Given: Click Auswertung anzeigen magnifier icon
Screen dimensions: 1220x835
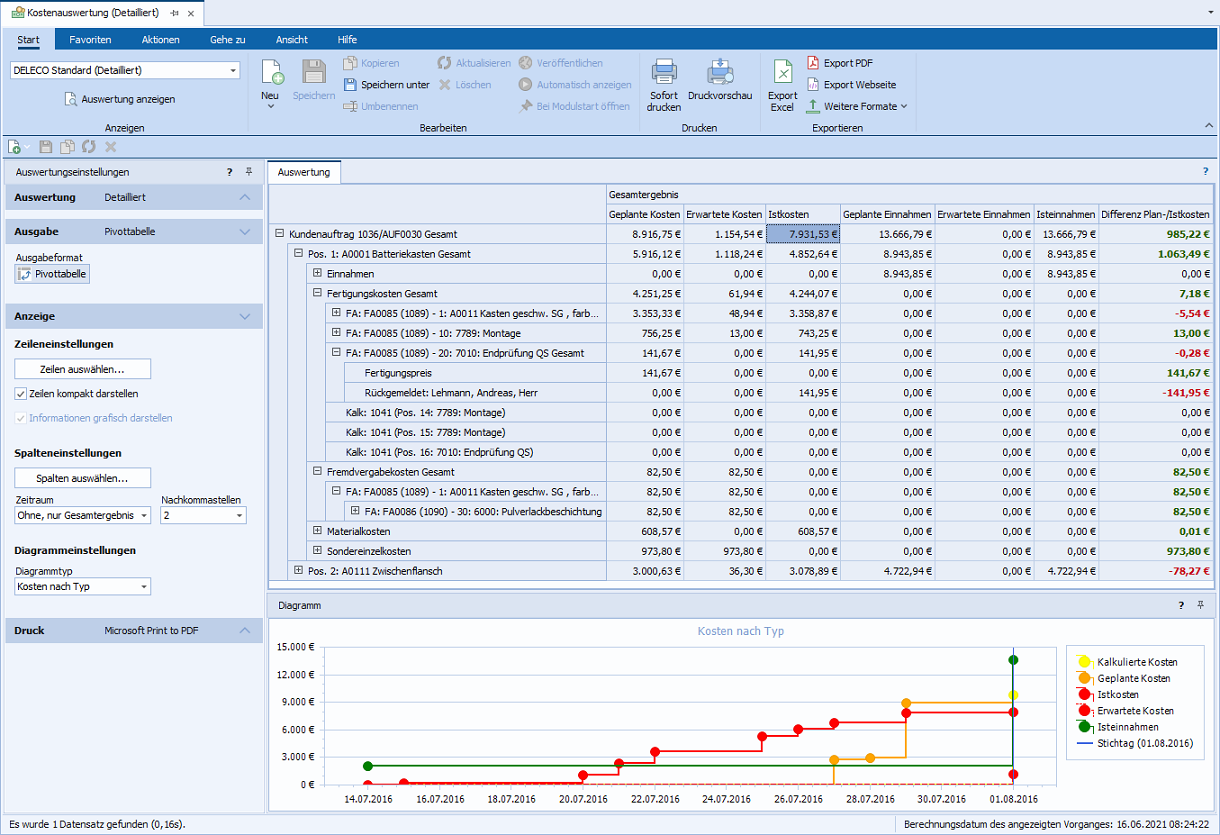Looking at the screenshot, I should click(71, 100).
